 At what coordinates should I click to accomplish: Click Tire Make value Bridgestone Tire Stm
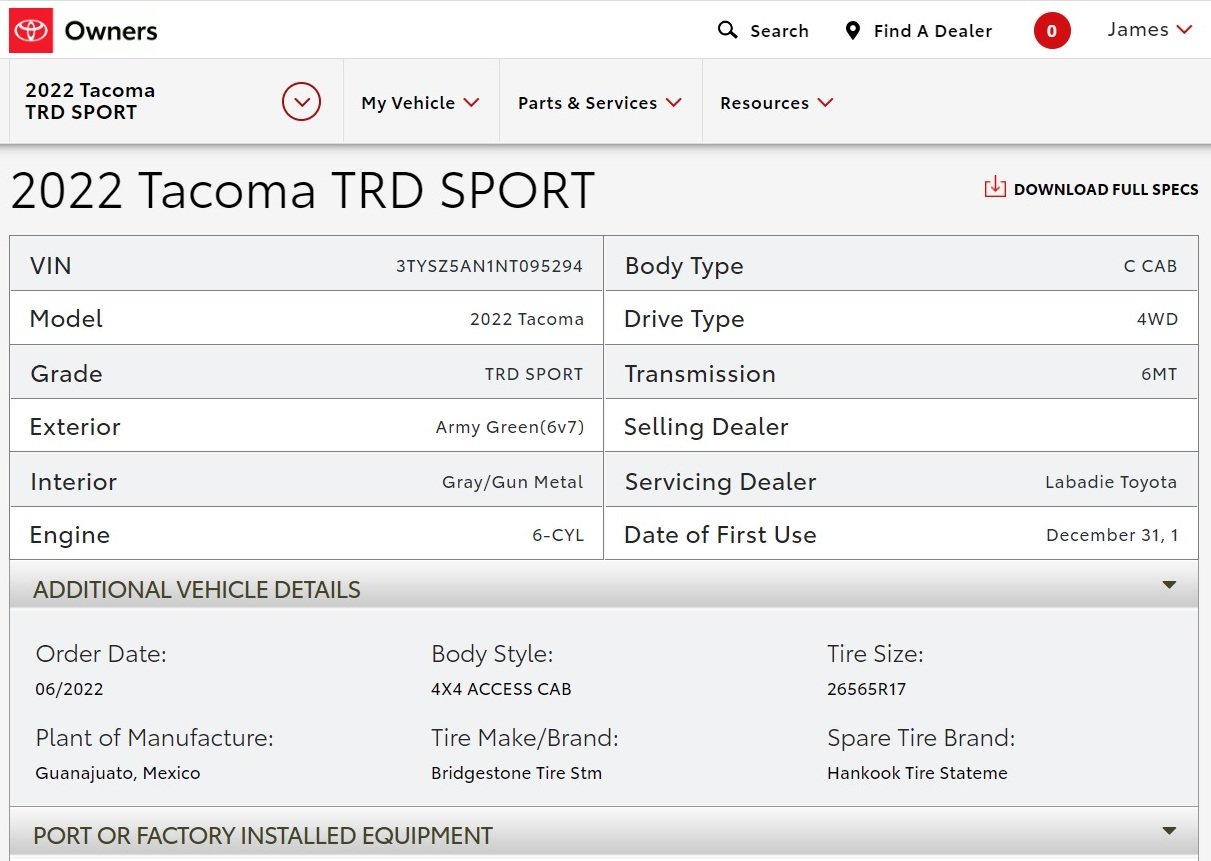tap(516, 773)
